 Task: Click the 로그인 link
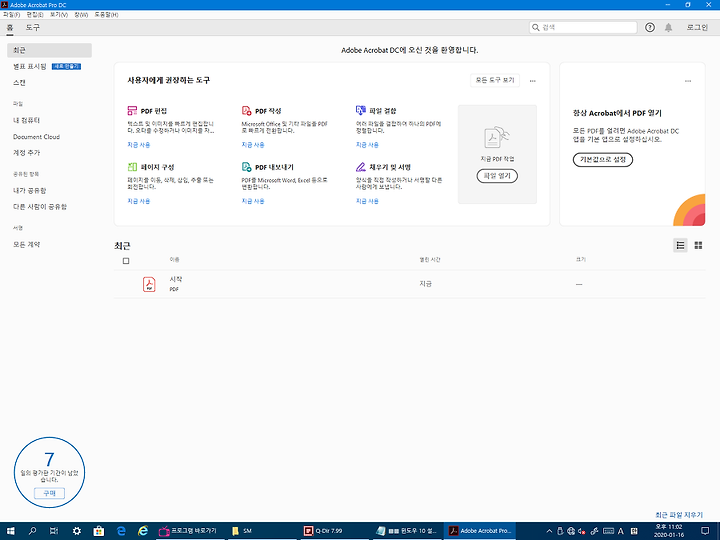pyautogui.click(x=697, y=28)
